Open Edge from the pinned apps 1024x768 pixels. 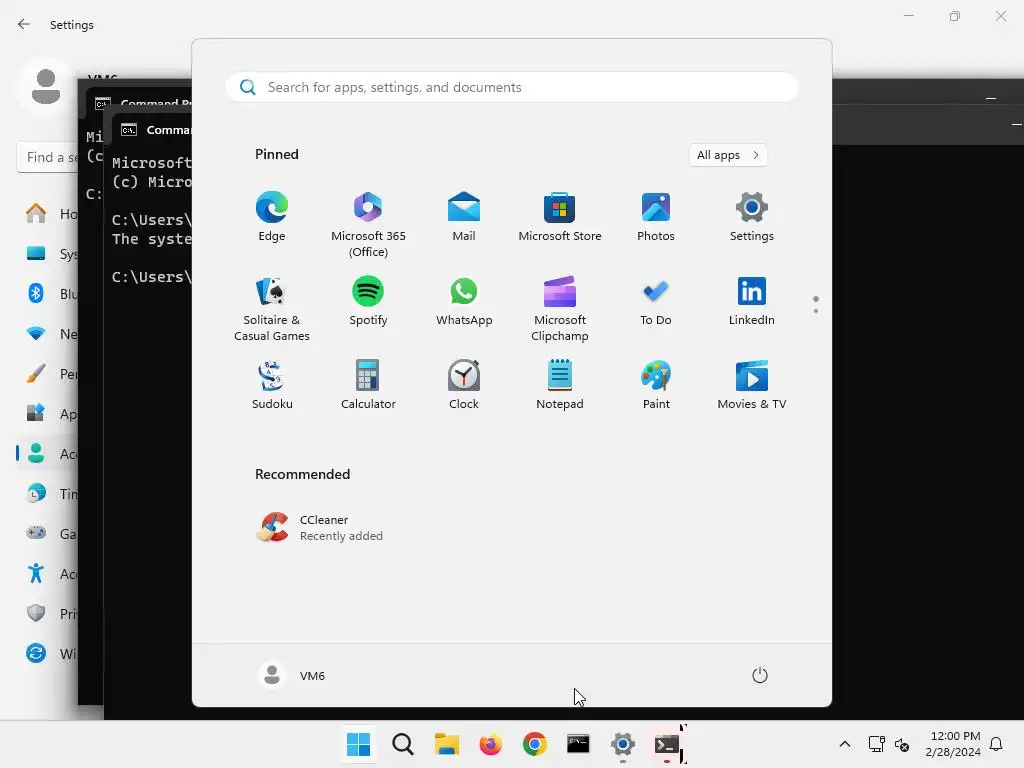[272, 217]
